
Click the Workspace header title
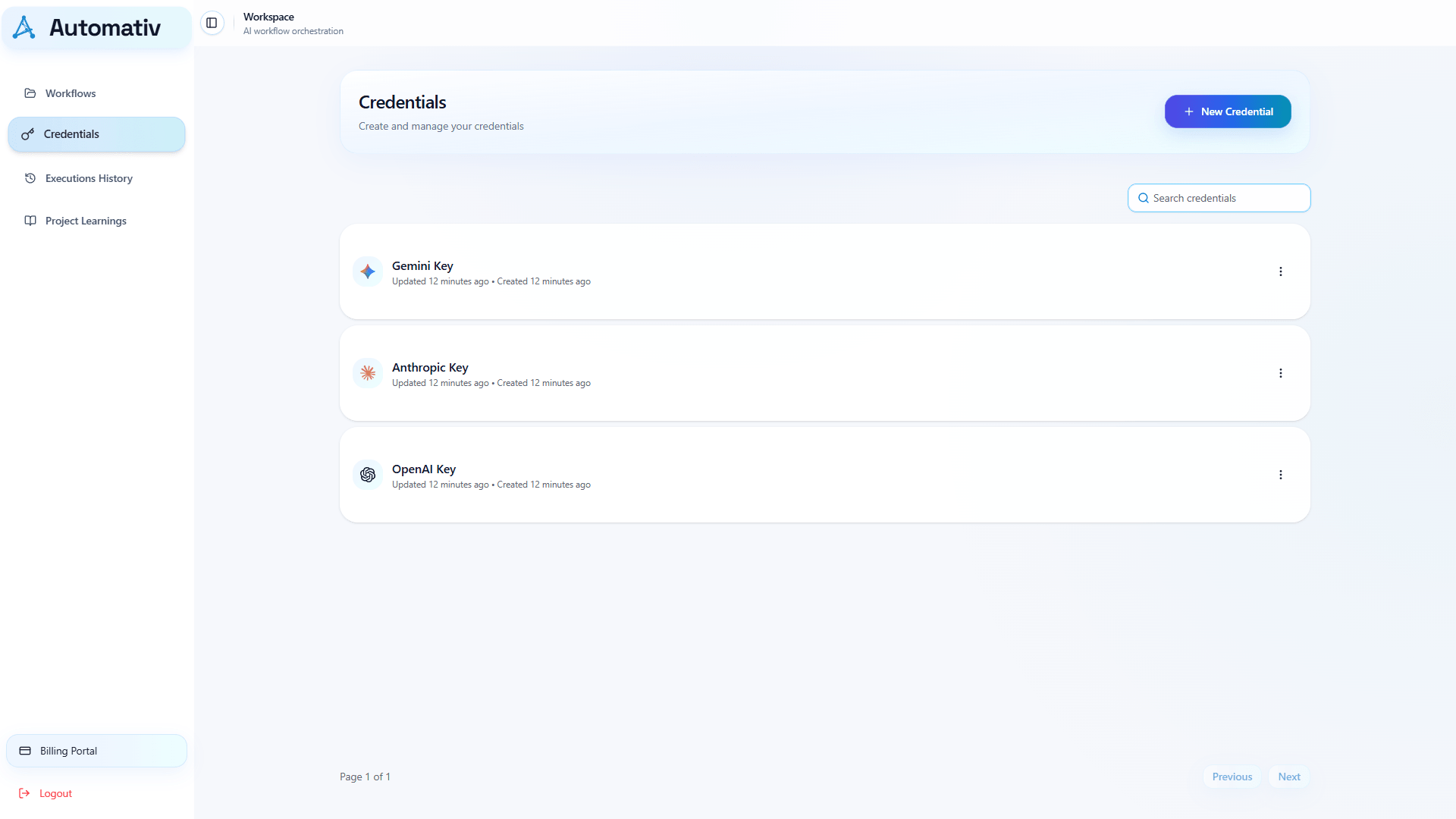[268, 17]
